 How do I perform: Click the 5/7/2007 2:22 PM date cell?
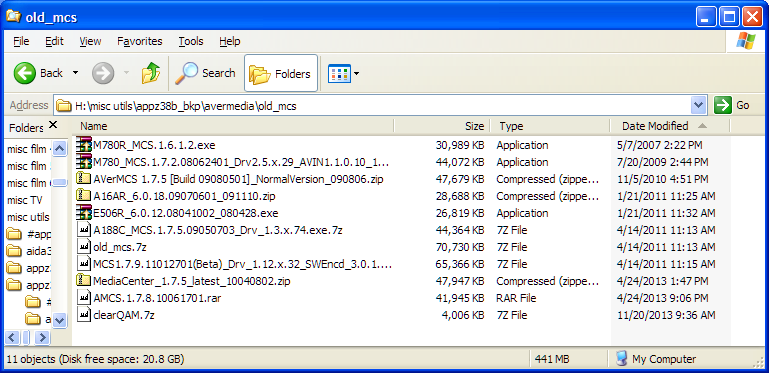pos(660,145)
